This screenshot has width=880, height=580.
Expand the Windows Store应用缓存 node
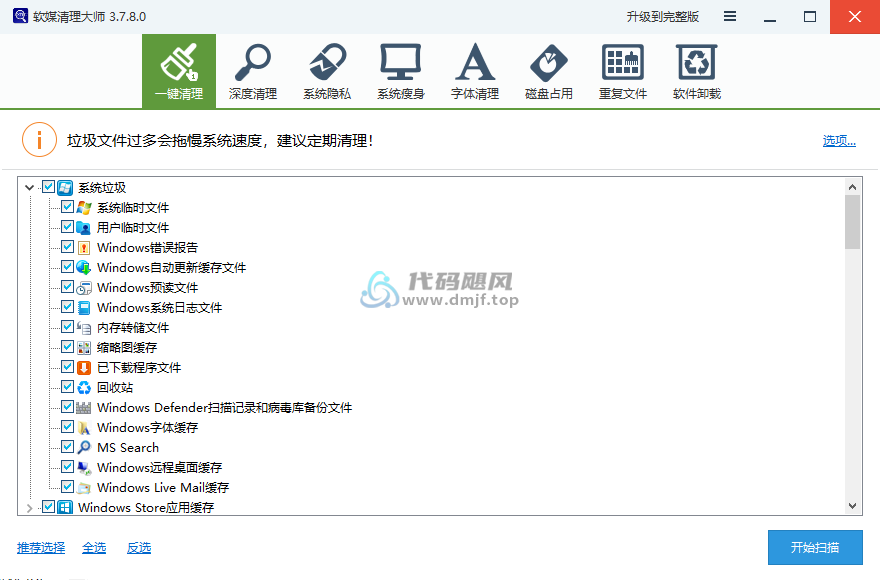pyautogui.click(x=30, y=508)
